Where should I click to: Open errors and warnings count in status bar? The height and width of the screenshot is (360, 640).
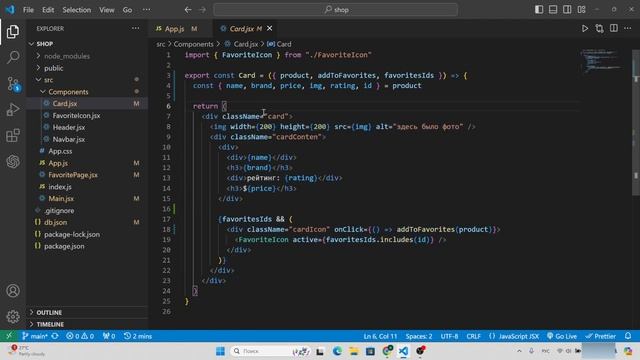[x=80, y=336]
